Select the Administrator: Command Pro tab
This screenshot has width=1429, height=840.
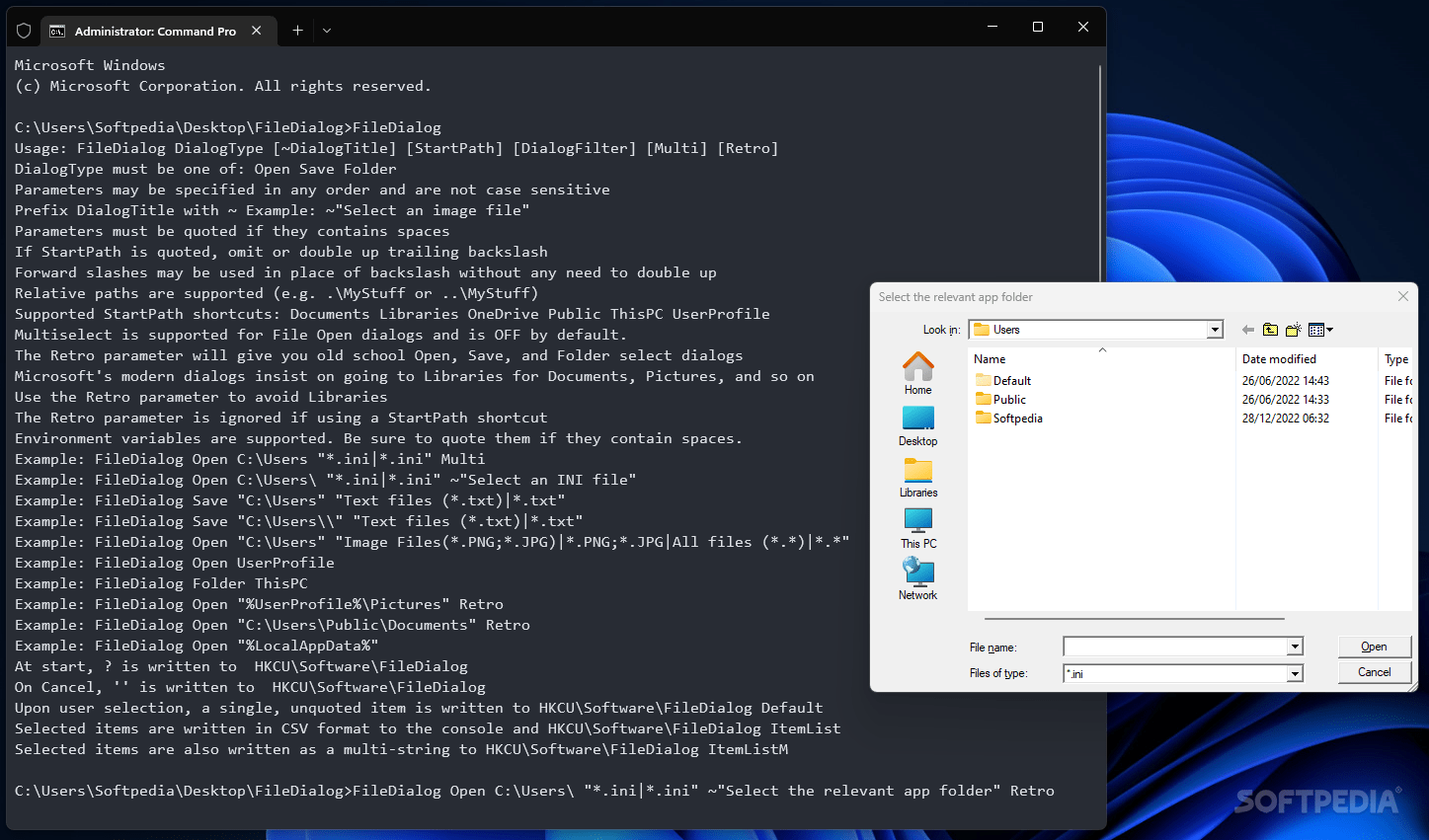(x=156, y=31)
